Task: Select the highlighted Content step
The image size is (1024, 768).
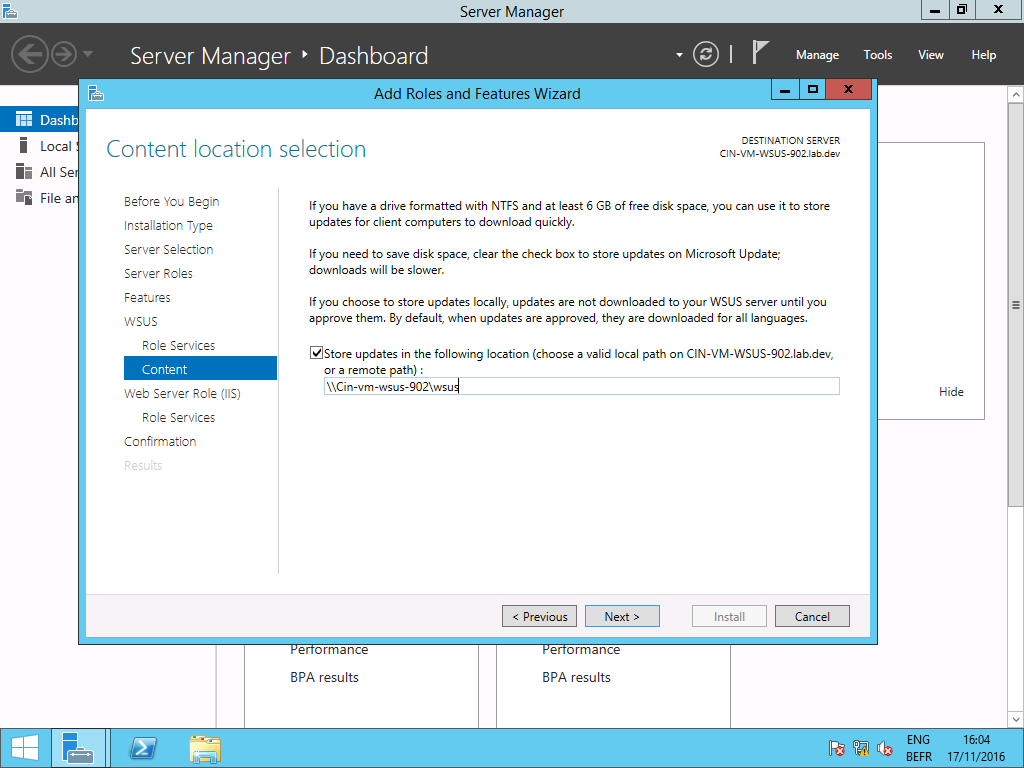Action: pyautogui.click(x=200, y=369)
